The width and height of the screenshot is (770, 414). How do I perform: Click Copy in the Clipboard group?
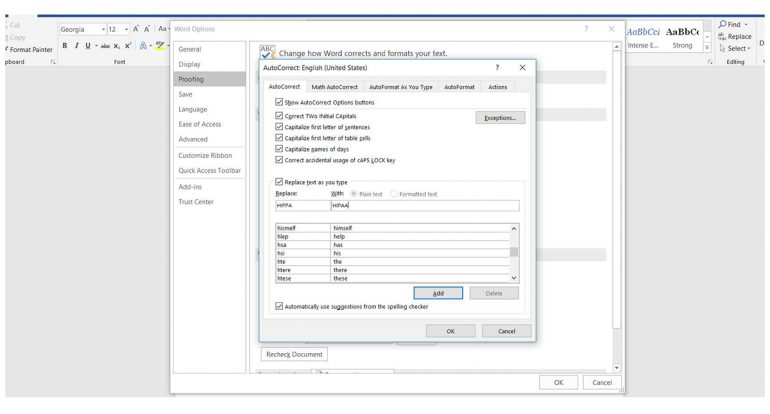click(x=15, y=37)
